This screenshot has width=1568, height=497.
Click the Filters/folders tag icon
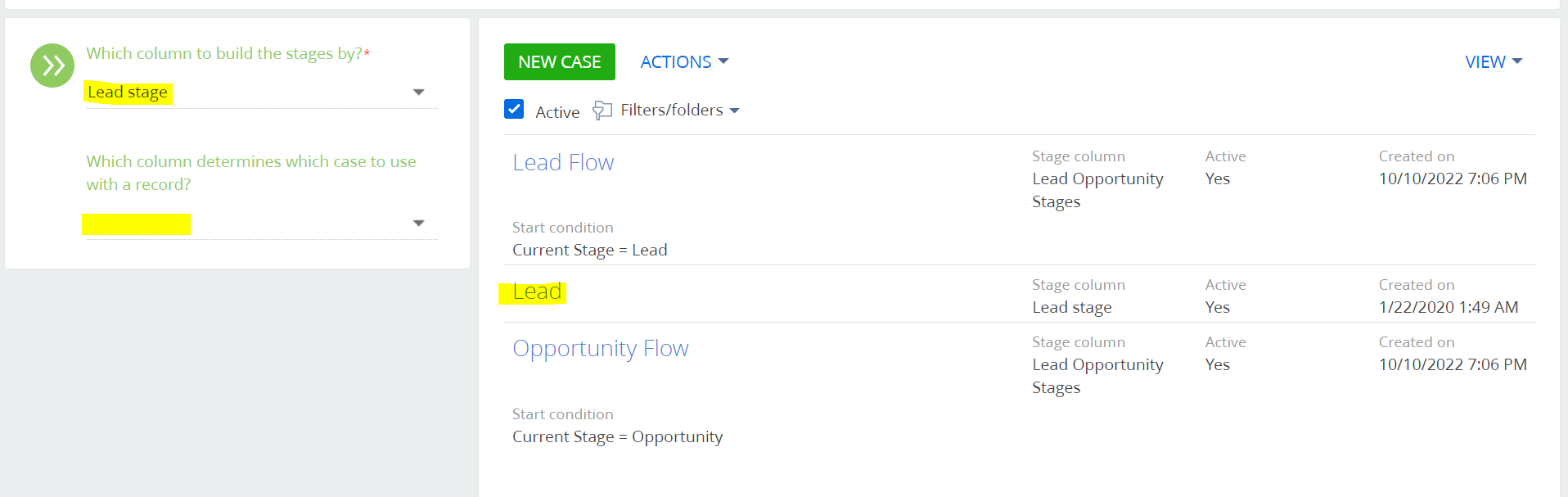point(602,110)
